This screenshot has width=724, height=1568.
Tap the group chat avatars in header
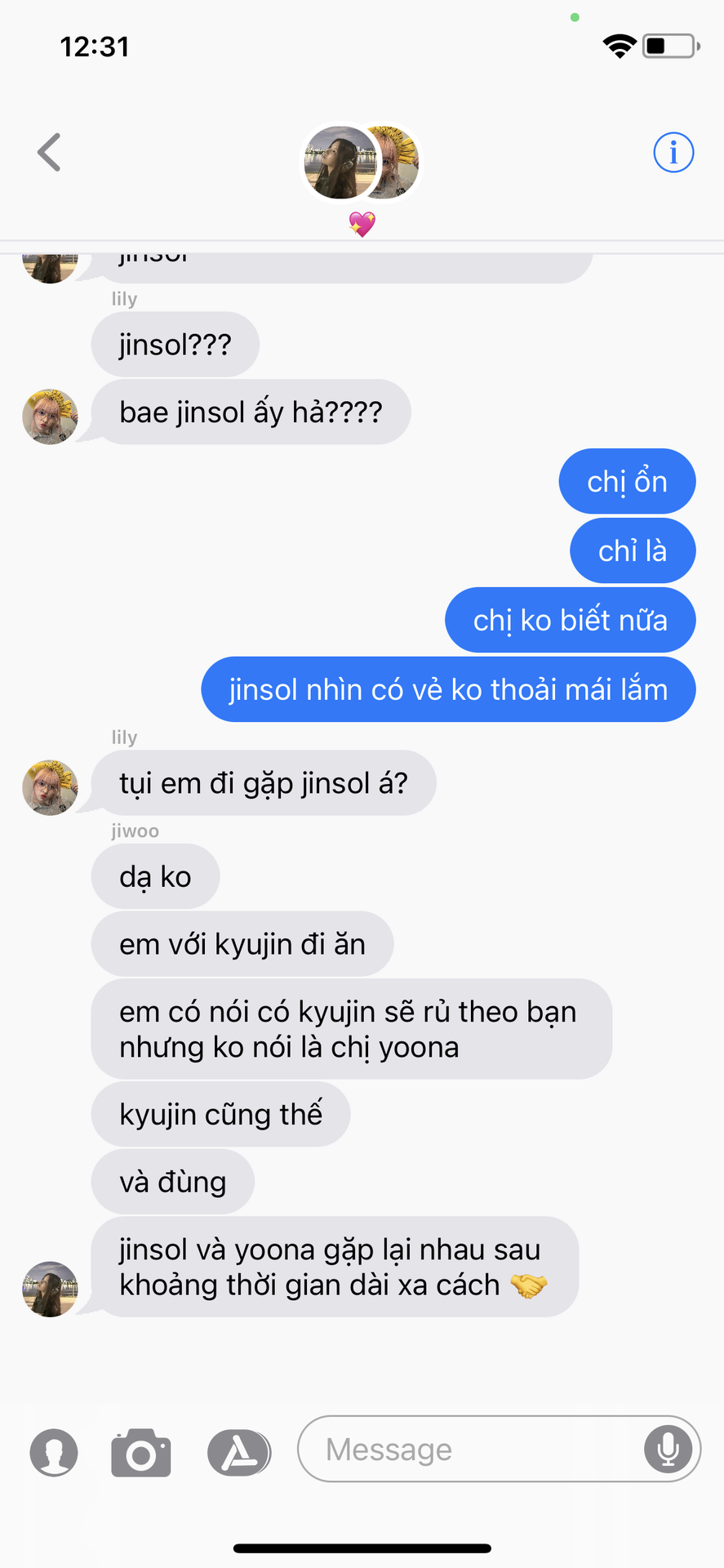[x=361, y=162]
